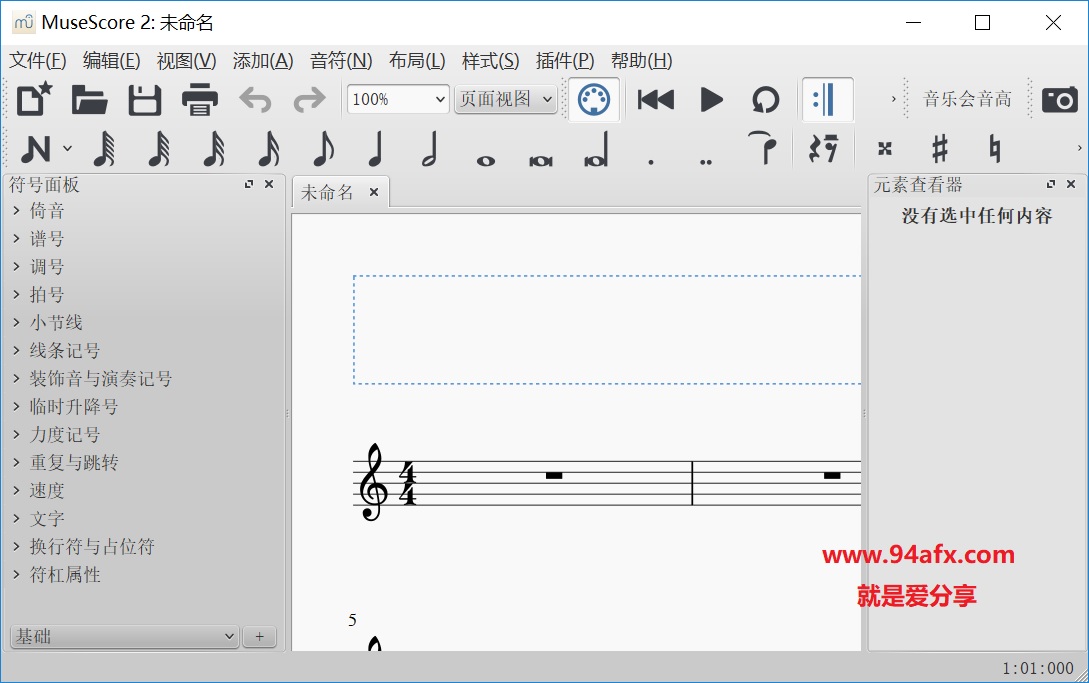
Task: Open the 样式(S) menu
Action: tap(490, 61)
